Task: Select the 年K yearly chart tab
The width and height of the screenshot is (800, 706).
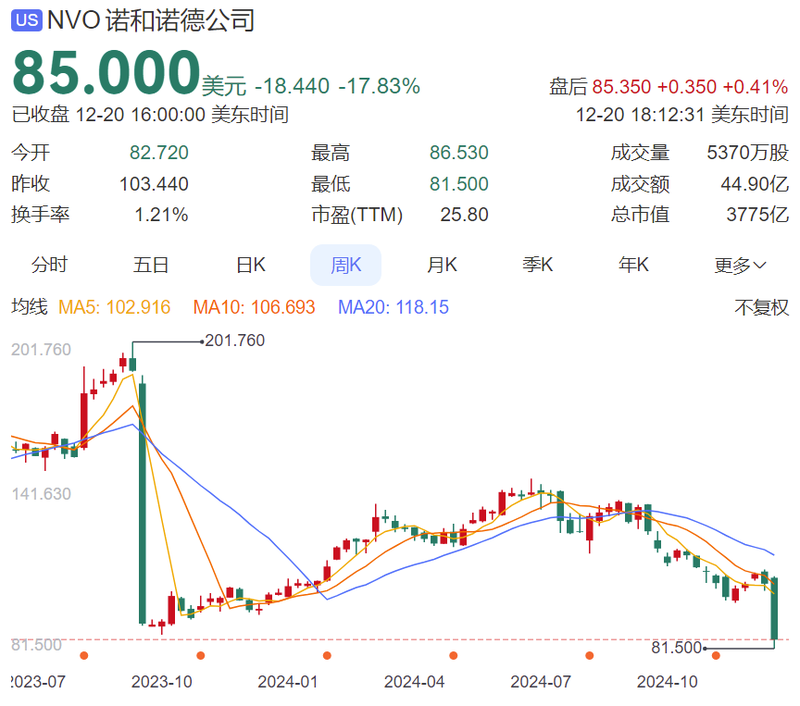Action: (x=634, y=265)
